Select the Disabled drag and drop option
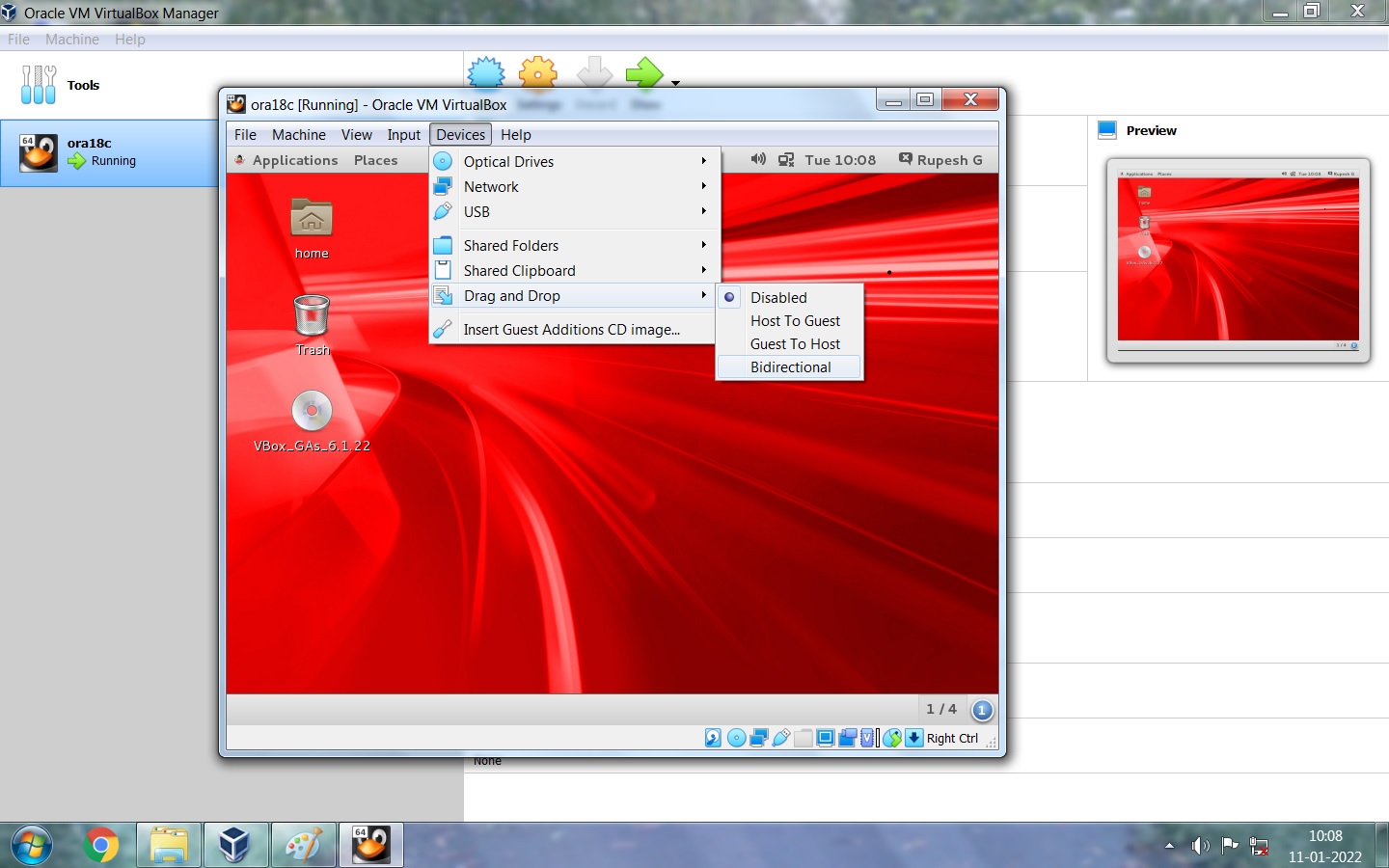Viewport: 1389px width, 868px height. pos(789,297)
